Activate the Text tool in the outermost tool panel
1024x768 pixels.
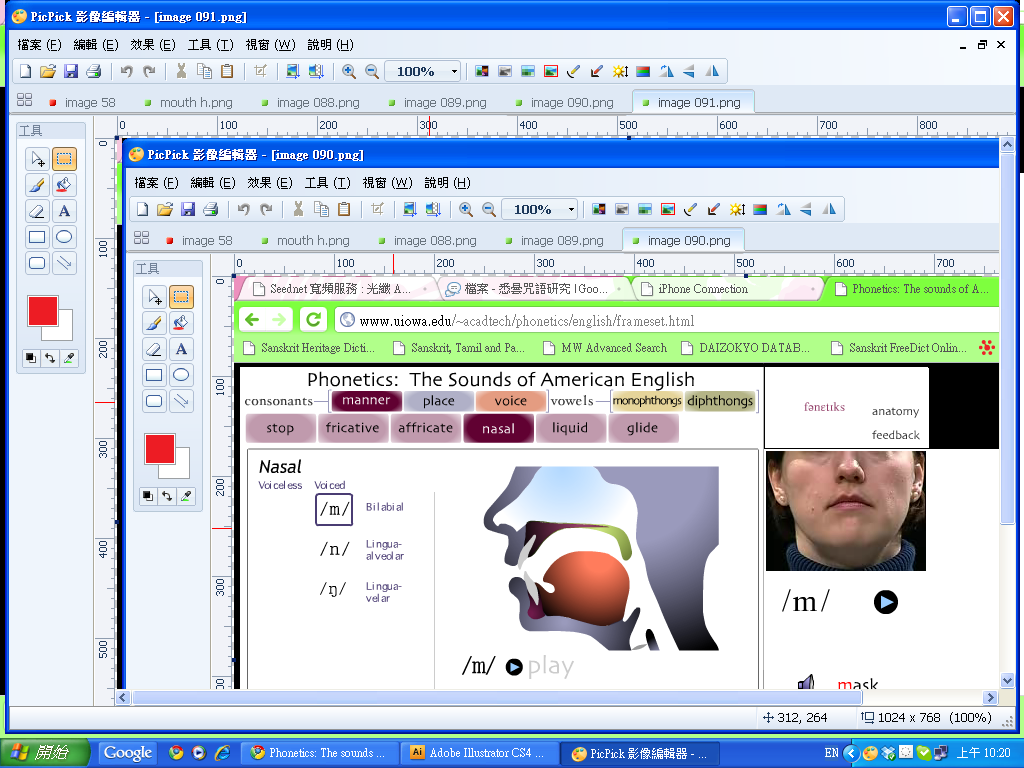coord(64,211)
